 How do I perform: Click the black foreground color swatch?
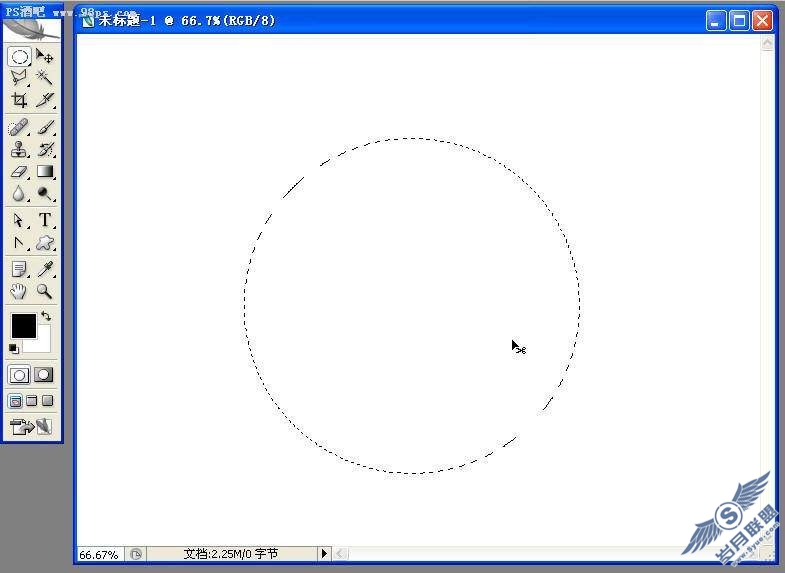[x=24, y=326]
